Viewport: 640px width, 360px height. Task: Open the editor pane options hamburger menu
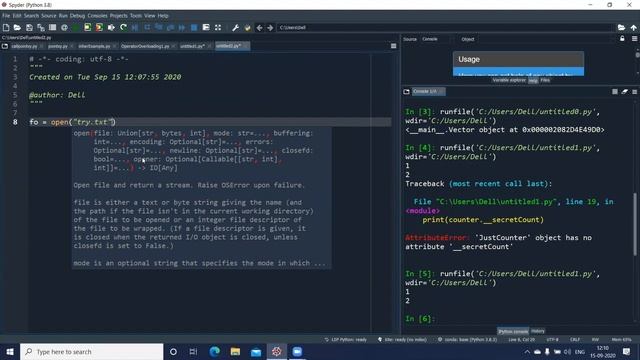393,46
